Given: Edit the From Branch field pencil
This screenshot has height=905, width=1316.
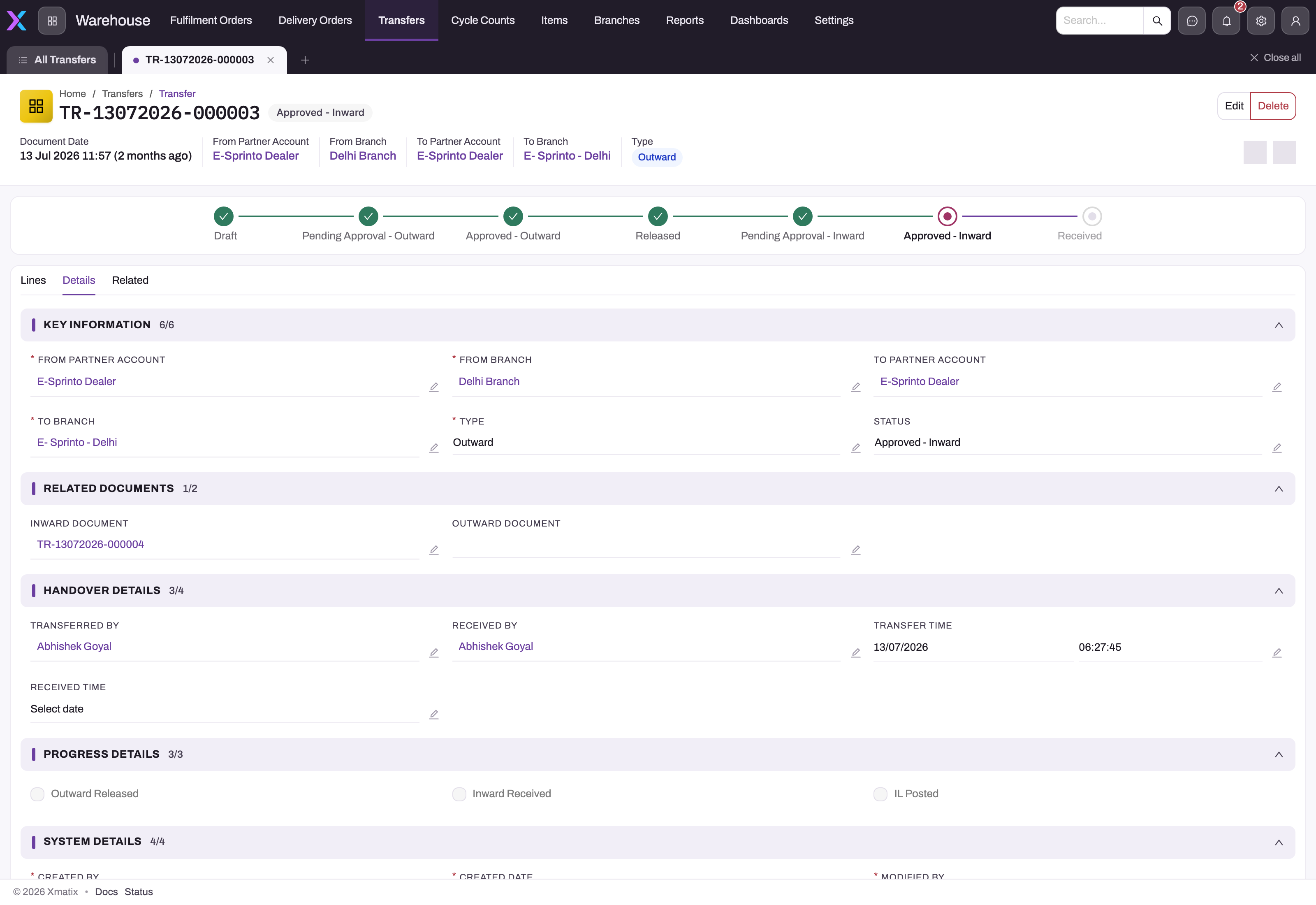Looking at the screenshot, I should (x=855, y=387).
